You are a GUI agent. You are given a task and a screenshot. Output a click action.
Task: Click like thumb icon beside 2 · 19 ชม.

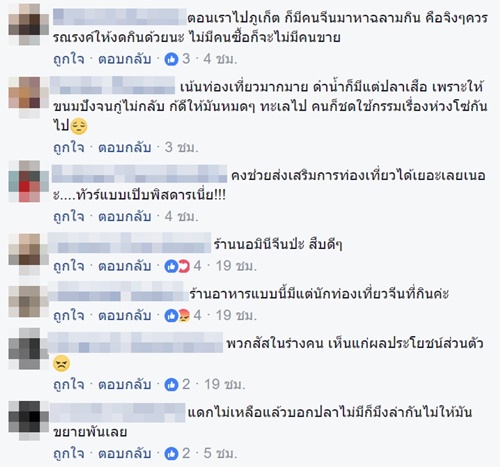171,385
